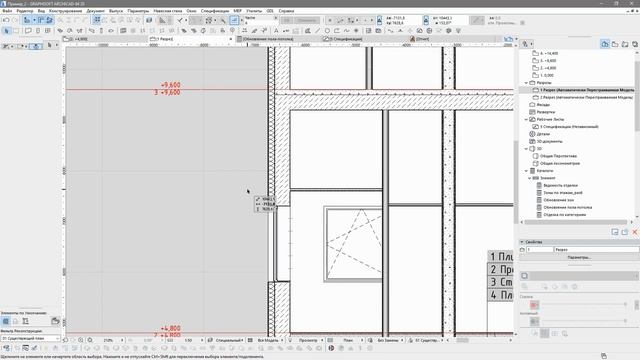Viewport: 640px width, 360px height.
Task: Open the Project Map view in Navigator
Action: tap(605, 44)
